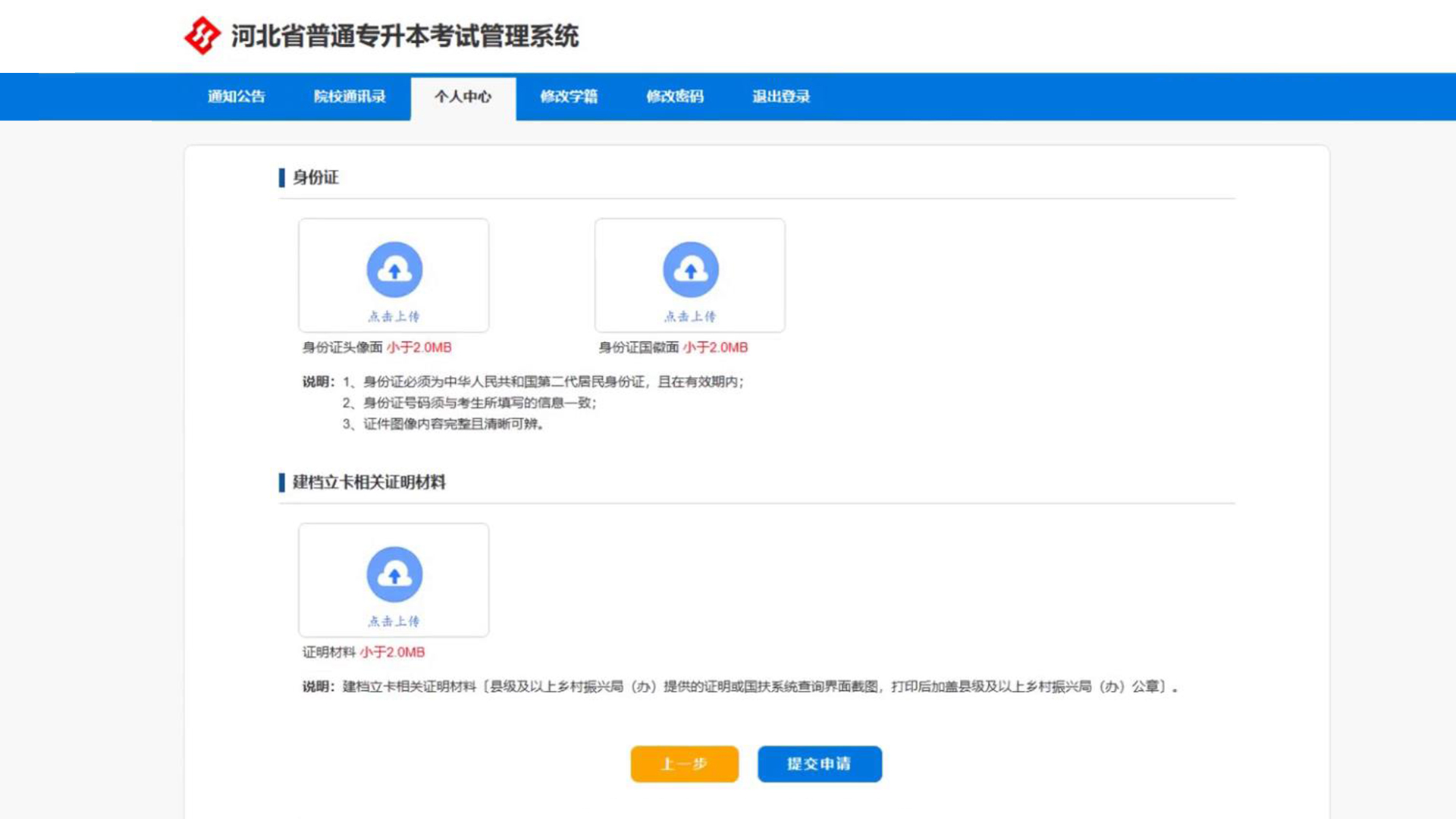Go to the 修改学籍 tab
This screenshot has height=819, width=1456.
tap(569, 96)
